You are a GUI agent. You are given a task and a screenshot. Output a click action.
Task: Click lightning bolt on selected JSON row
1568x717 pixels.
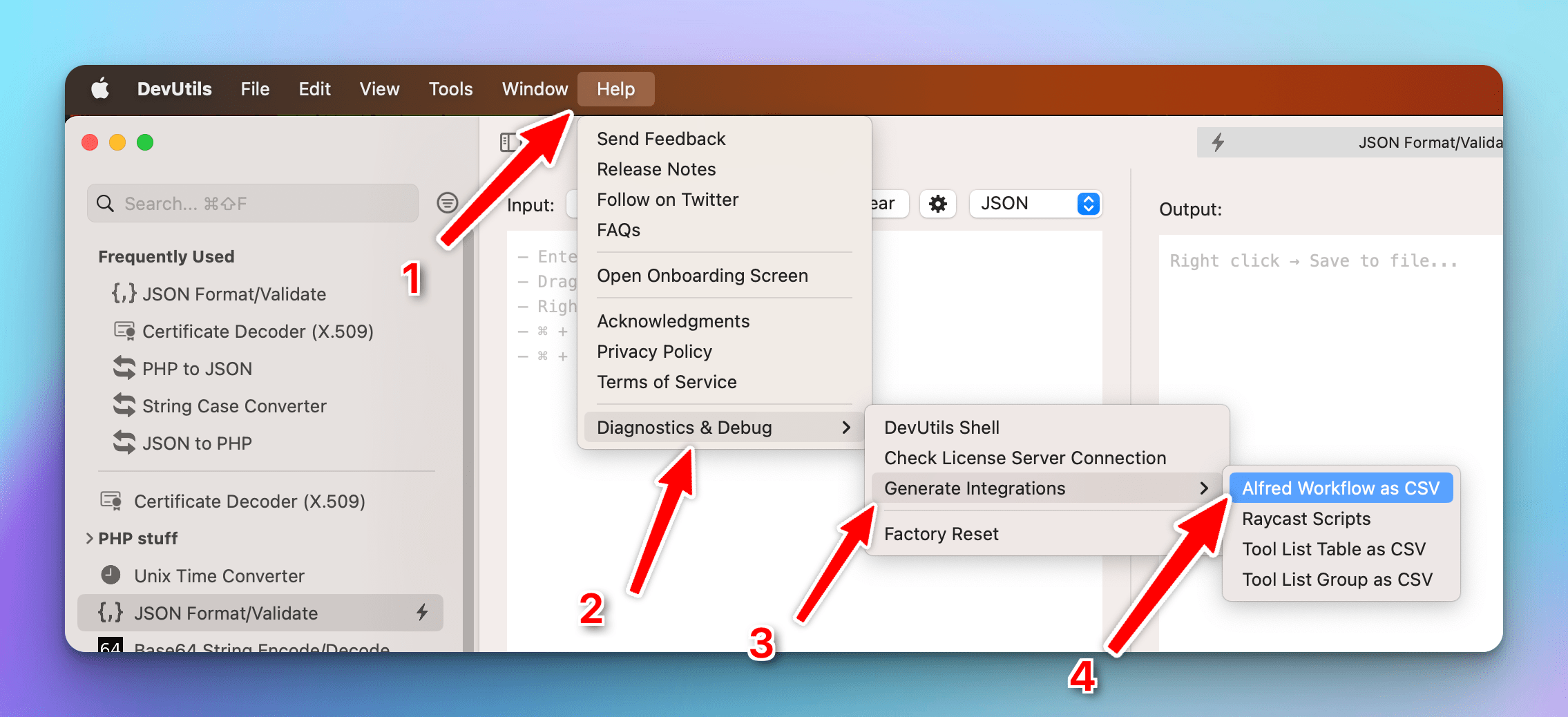point(422,611)
